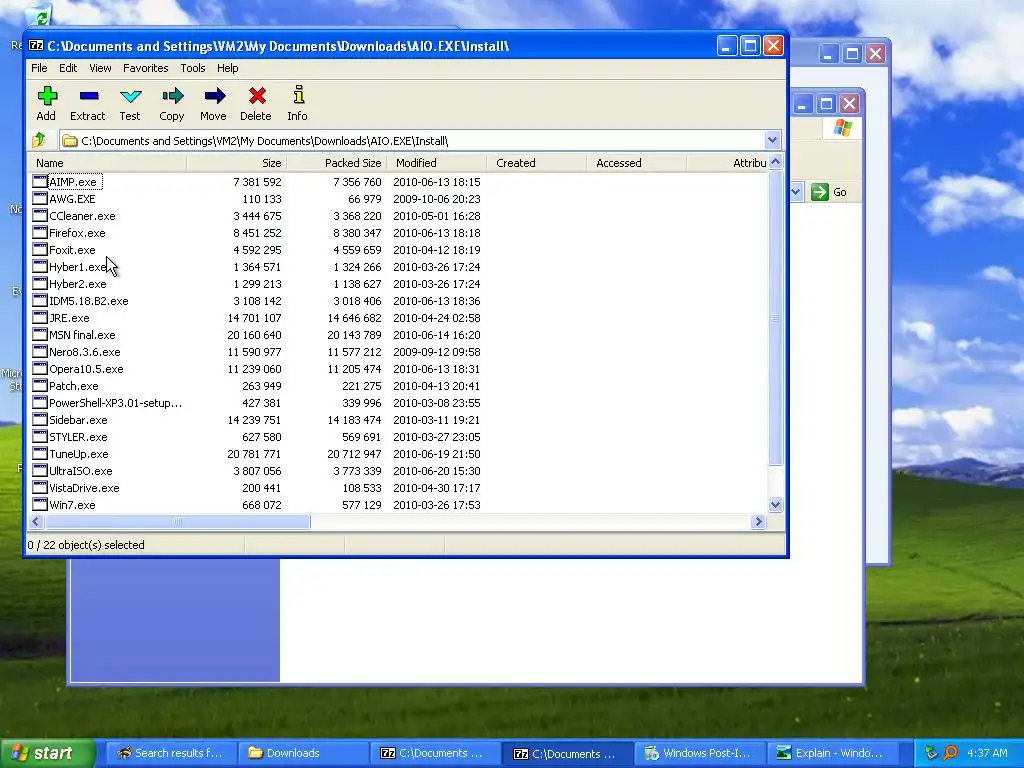
Task: Select the Hyber2.exe file icon
Action: point(40,283)
